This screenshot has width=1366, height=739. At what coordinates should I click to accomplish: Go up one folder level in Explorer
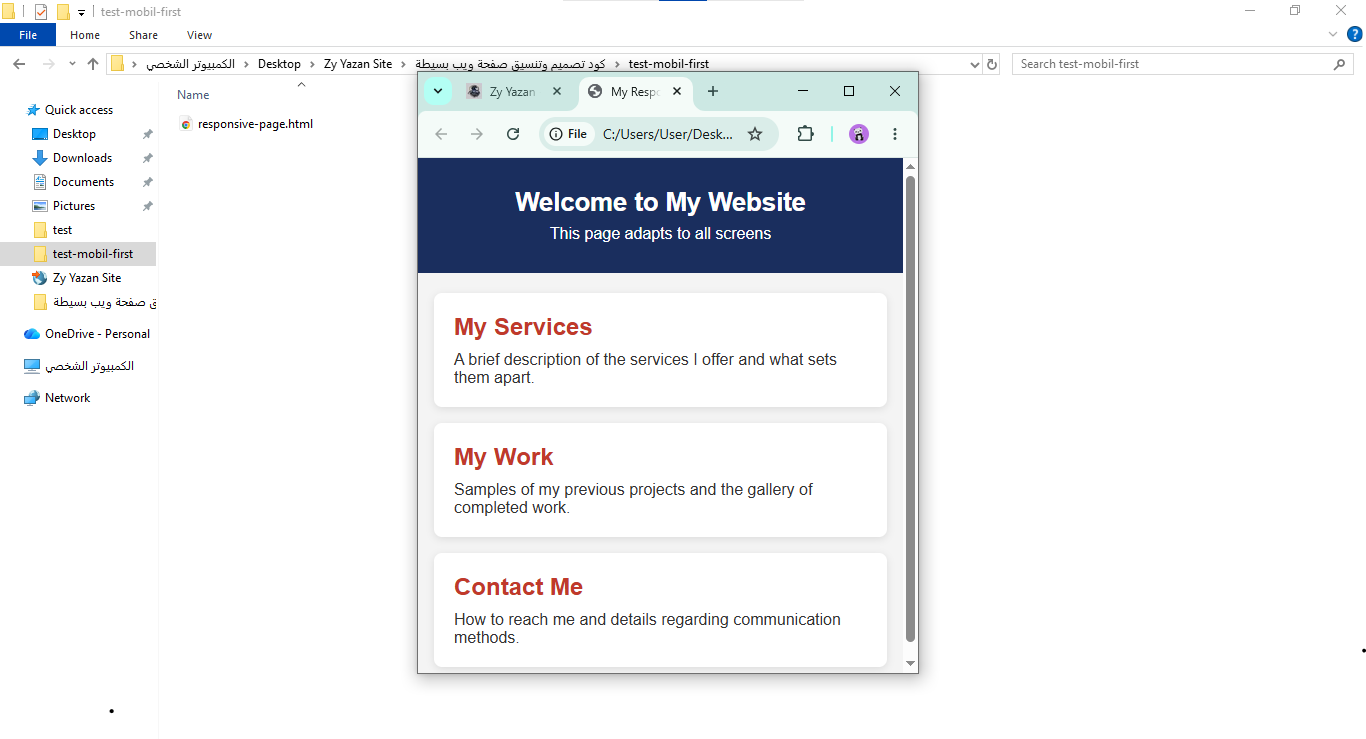93,64
